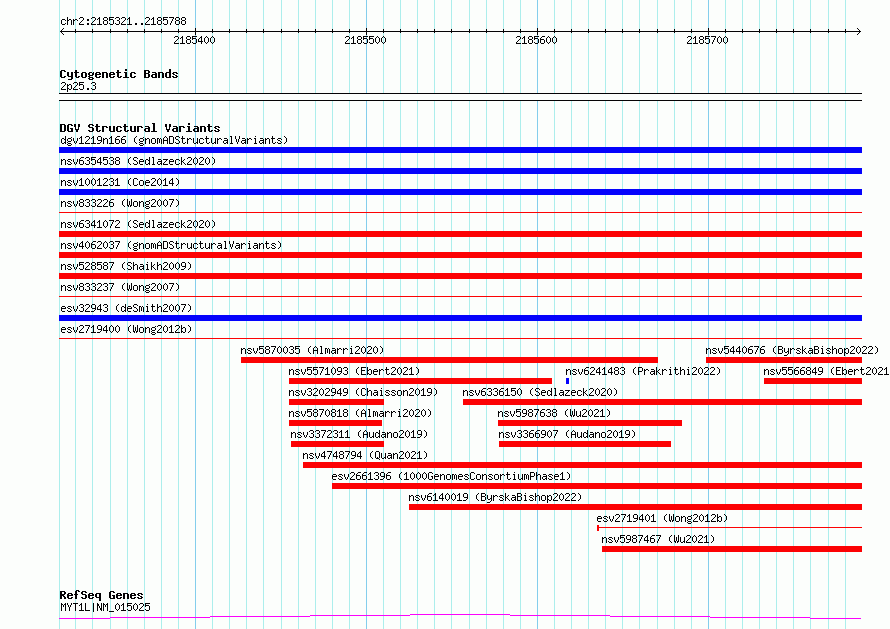
Task: Select variant nsv5870818 (Almarri2020) label
Action: (x=360, y=413)
